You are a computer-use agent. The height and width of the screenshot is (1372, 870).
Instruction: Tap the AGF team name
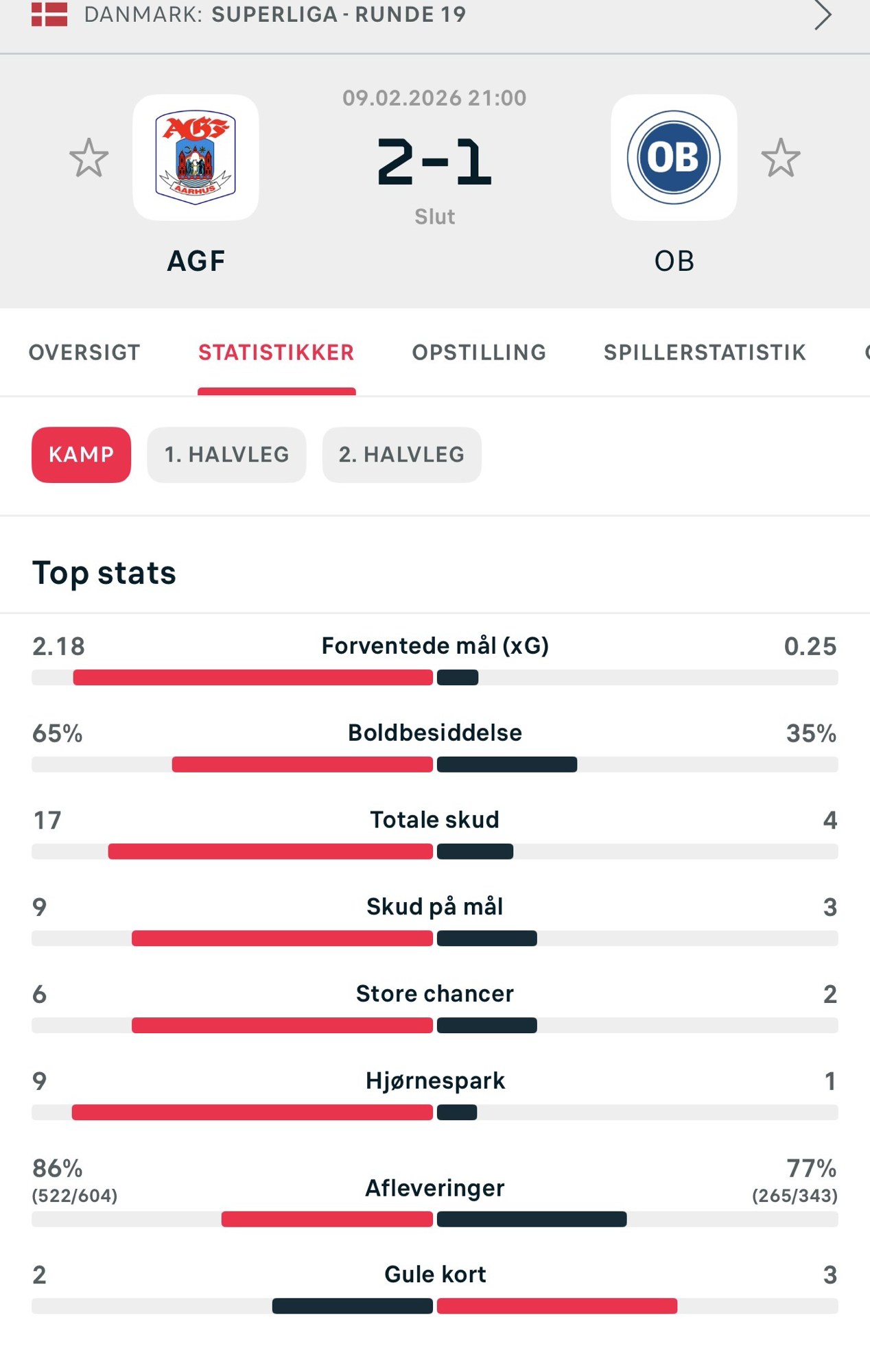(x=196, y=261)
